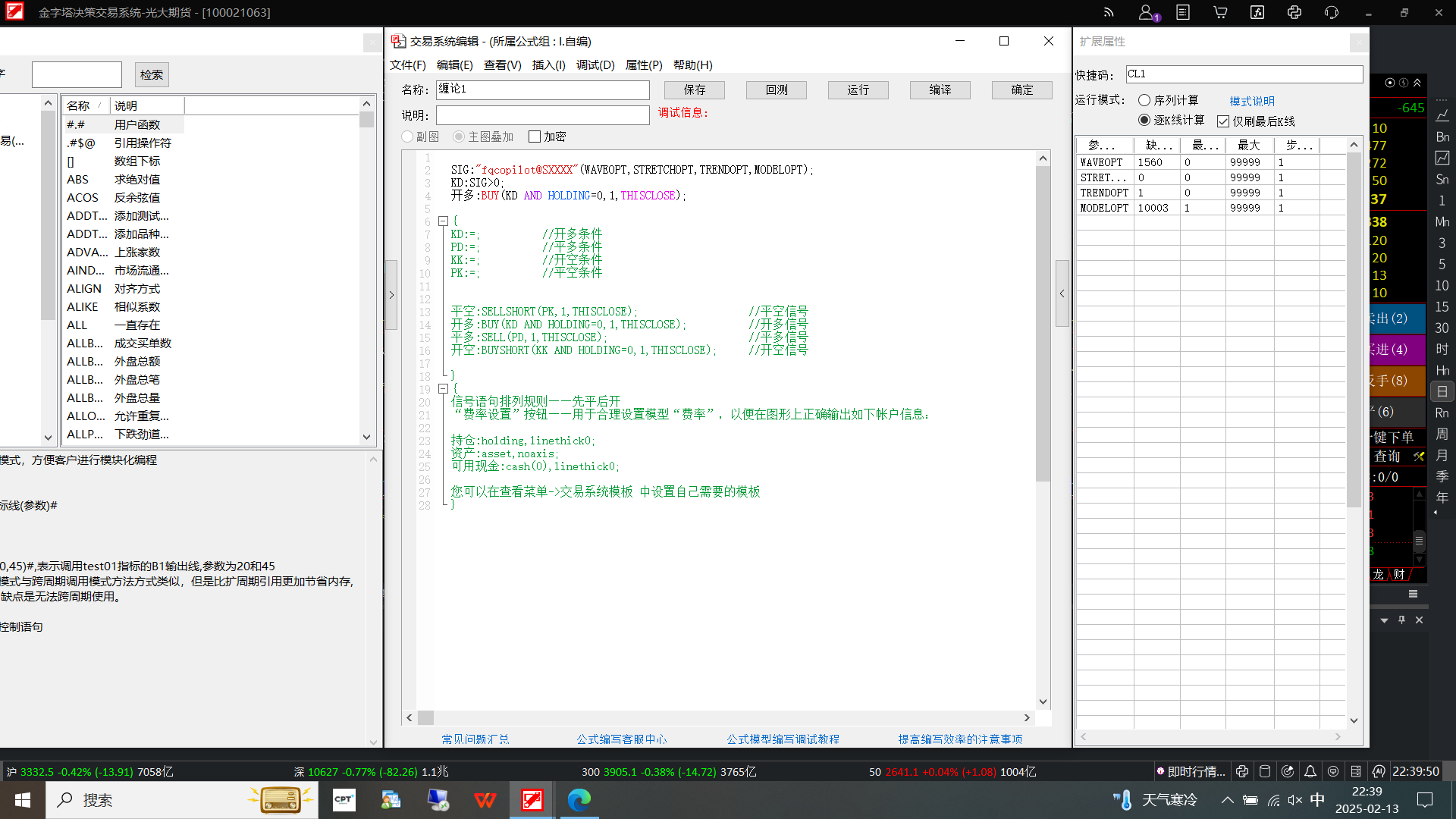The width and height of the screenshot is (1456, 819).
Task: Click the Python icon in the status bar
Action: pyautogui.click(x=1242, y=771)
